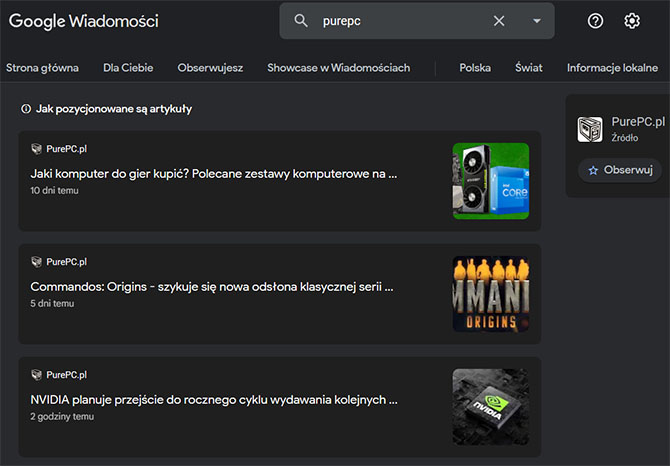Click PurePC.pl source icon on NVIDIA article
This screenshot has width=670, height=466.
click(36, 375)
